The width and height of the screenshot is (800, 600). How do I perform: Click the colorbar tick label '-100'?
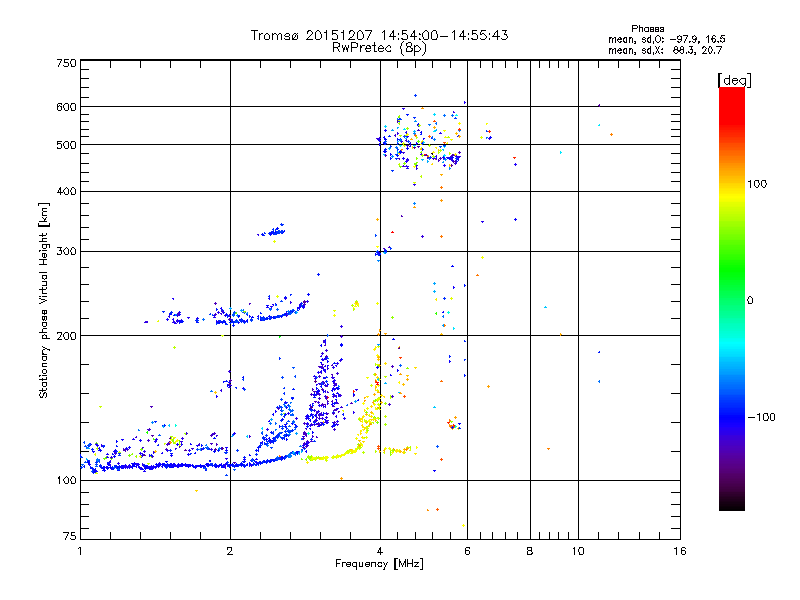761,417
